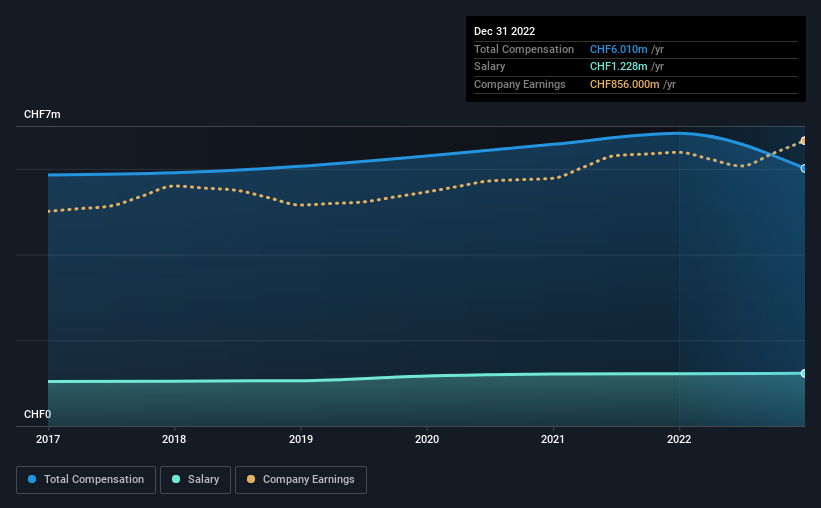
Task: Click the 2018 x-axis label
Action: pos(174,439)
